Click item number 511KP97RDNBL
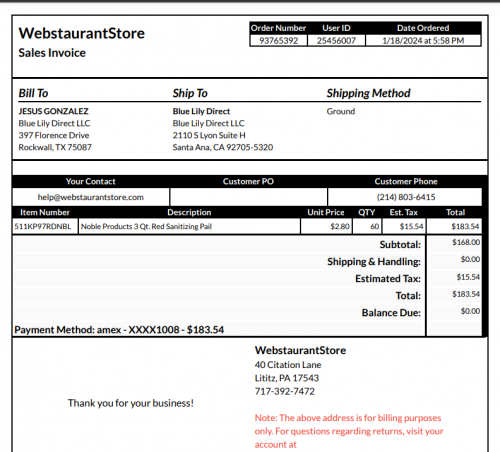500x452 pixels. [43, 227]
